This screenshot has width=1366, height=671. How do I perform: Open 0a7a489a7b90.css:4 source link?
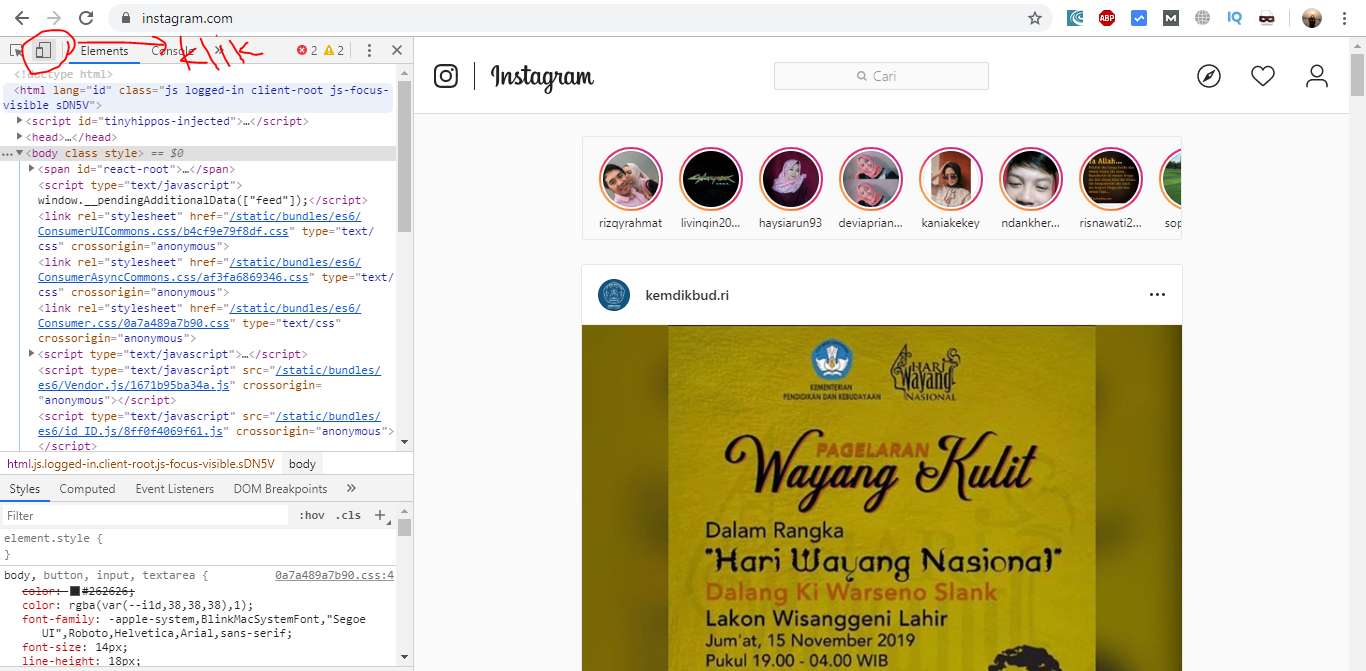334,576
